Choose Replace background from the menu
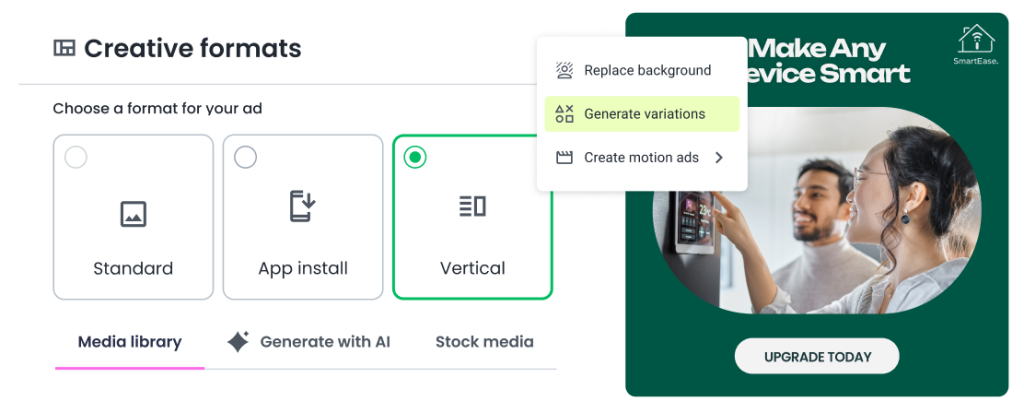 click(x=646, y=71)
